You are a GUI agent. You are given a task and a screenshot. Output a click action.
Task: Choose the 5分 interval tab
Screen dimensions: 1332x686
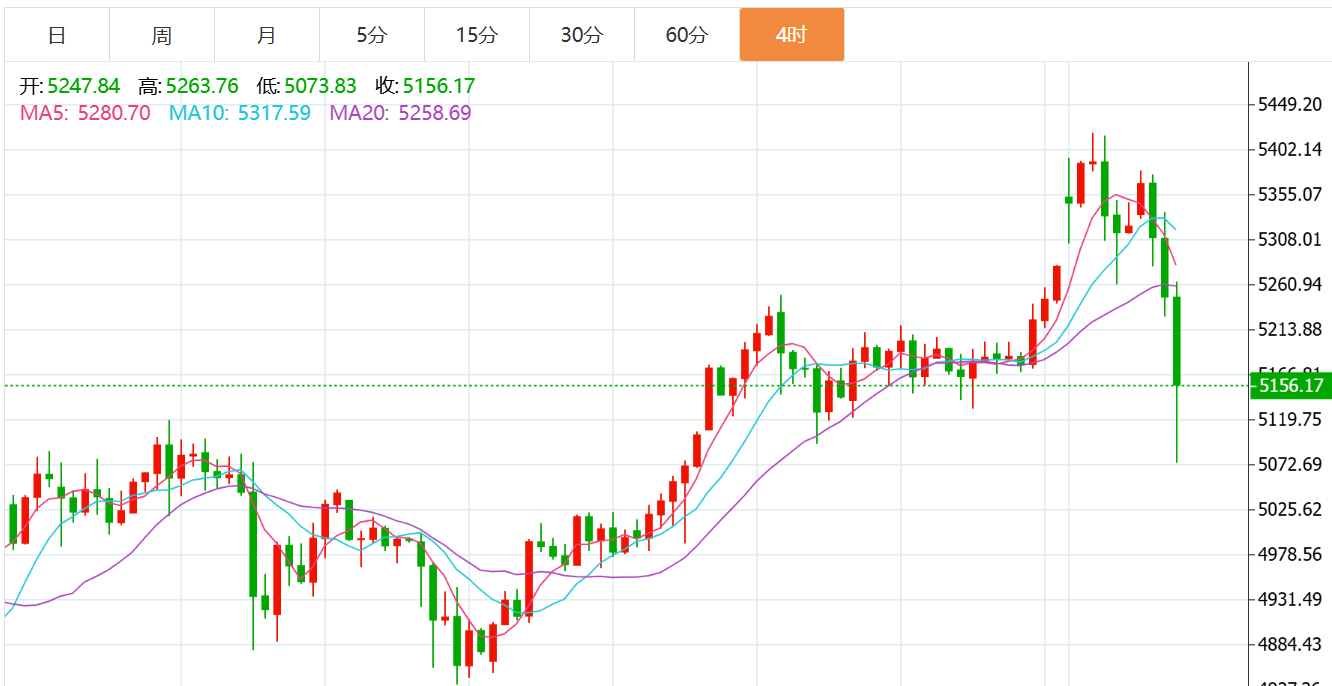click(372, 35)
